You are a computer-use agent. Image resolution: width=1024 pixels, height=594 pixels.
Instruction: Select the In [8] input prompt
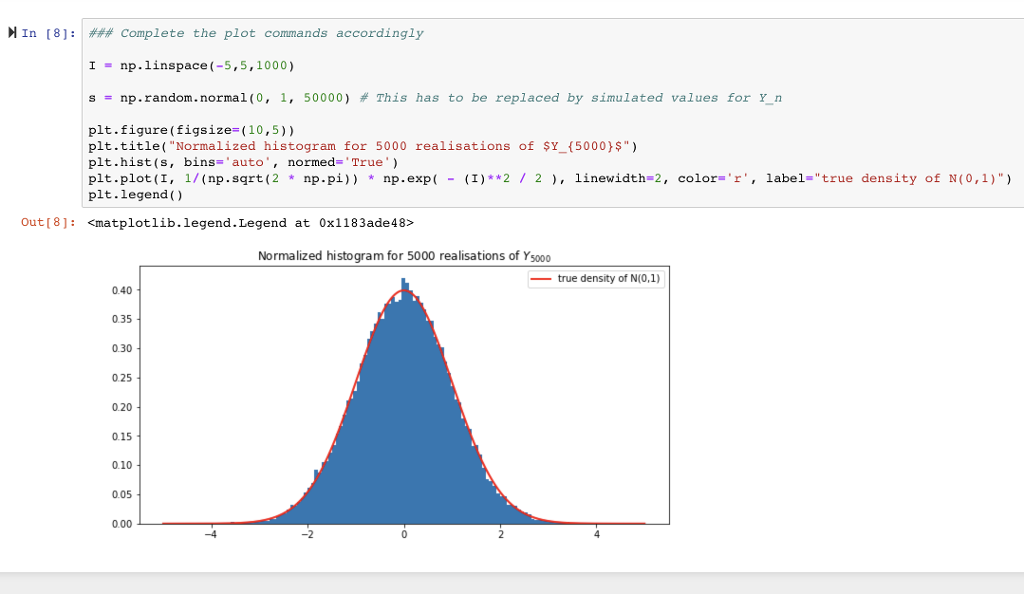50,33
